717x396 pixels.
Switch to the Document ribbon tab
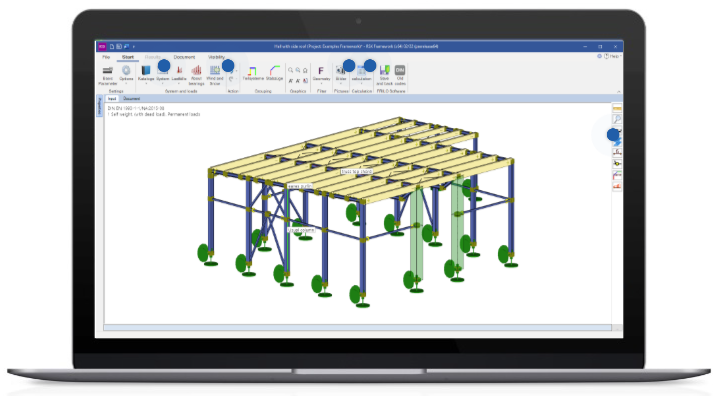point(184,57)
